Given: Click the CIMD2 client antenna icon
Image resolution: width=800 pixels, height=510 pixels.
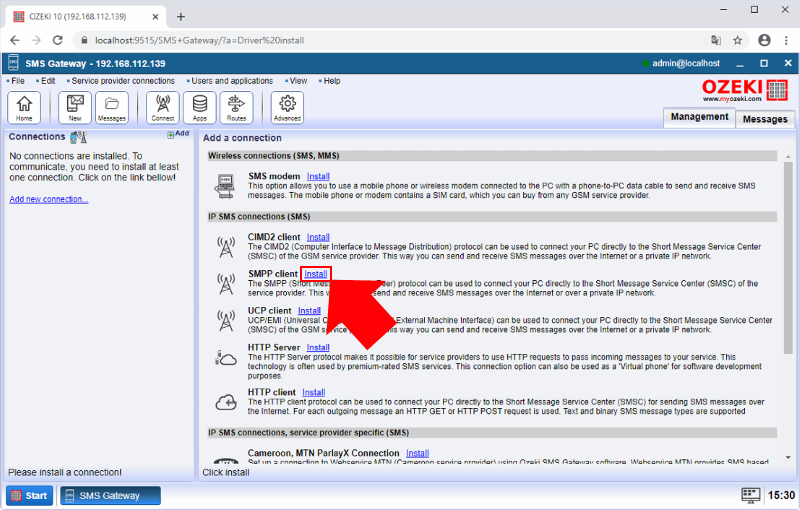Looking at the screenshot, I should (x=226, y=247).
